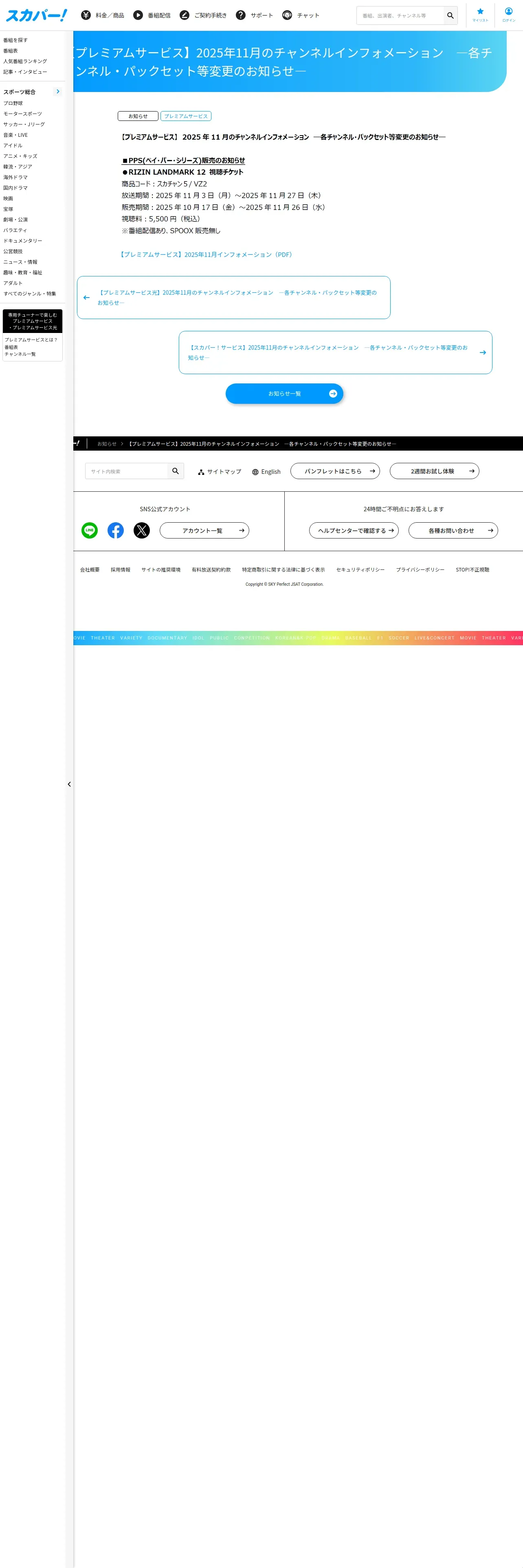Click the LINE official account icon
This screenshot has height=1568, width=523.
tap(90, 530)
